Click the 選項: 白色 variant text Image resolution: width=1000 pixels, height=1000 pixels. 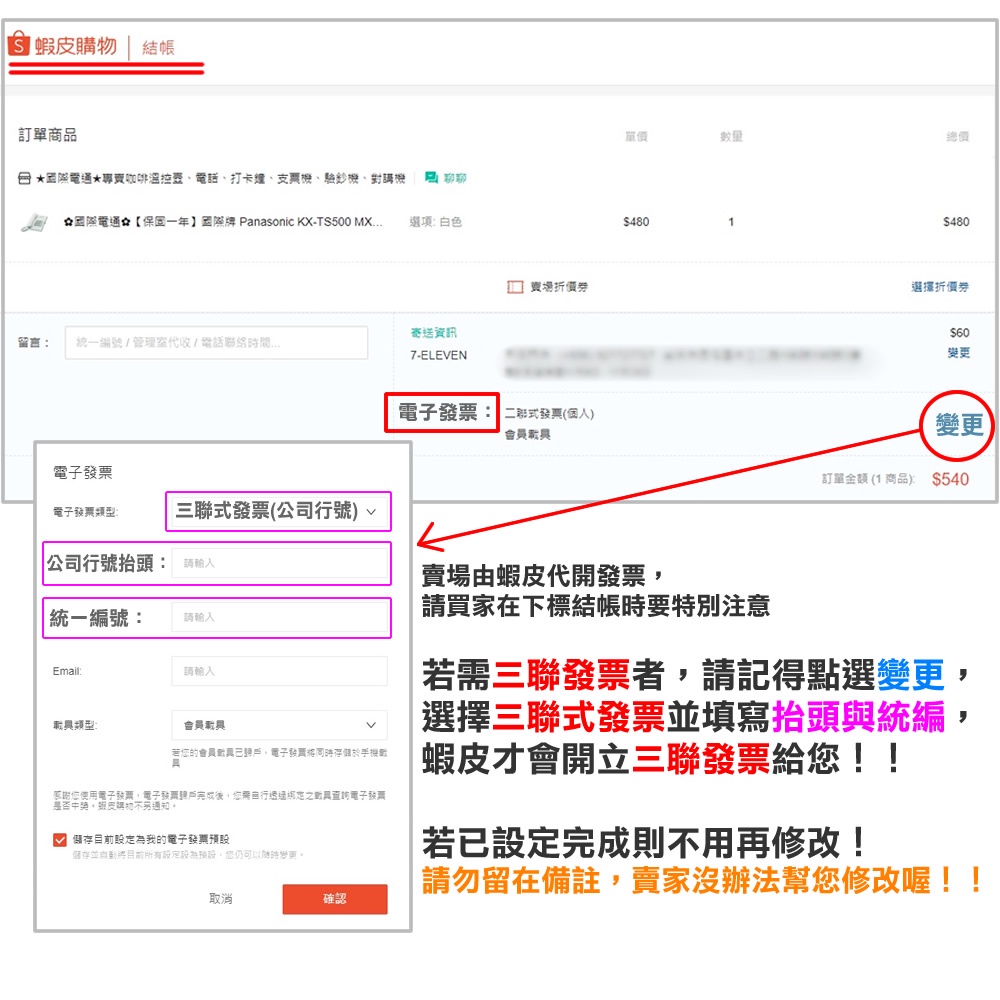pos(436,222)
